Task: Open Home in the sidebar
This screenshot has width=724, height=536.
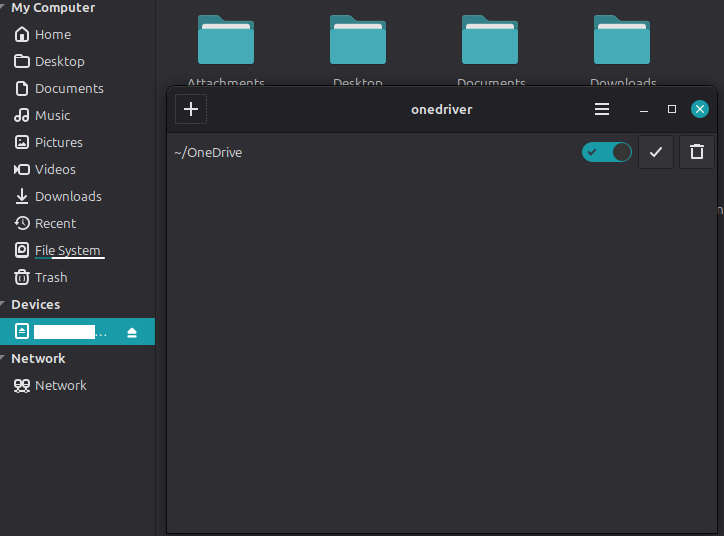Action: tap(52, 34)
